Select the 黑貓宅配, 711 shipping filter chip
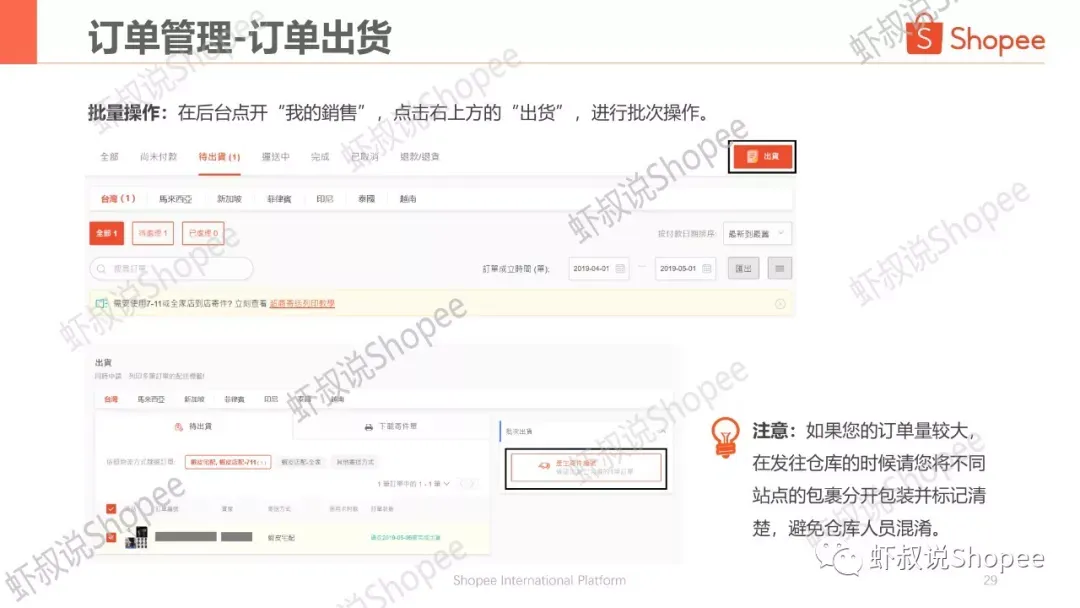 point(228,462)
